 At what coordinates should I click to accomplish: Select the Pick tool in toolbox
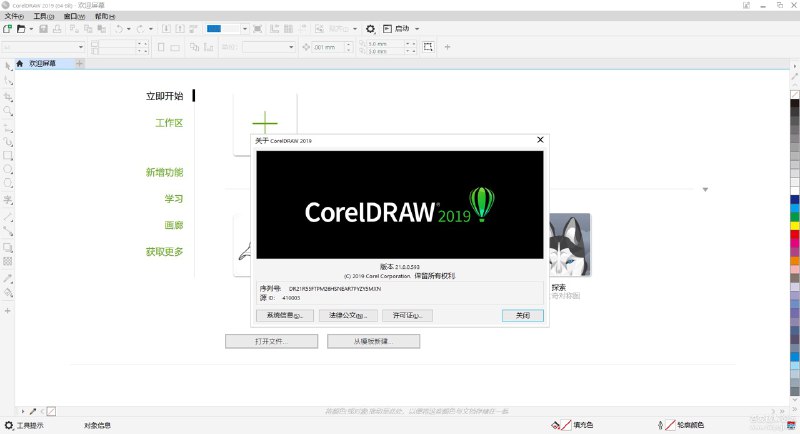[8, 65]
